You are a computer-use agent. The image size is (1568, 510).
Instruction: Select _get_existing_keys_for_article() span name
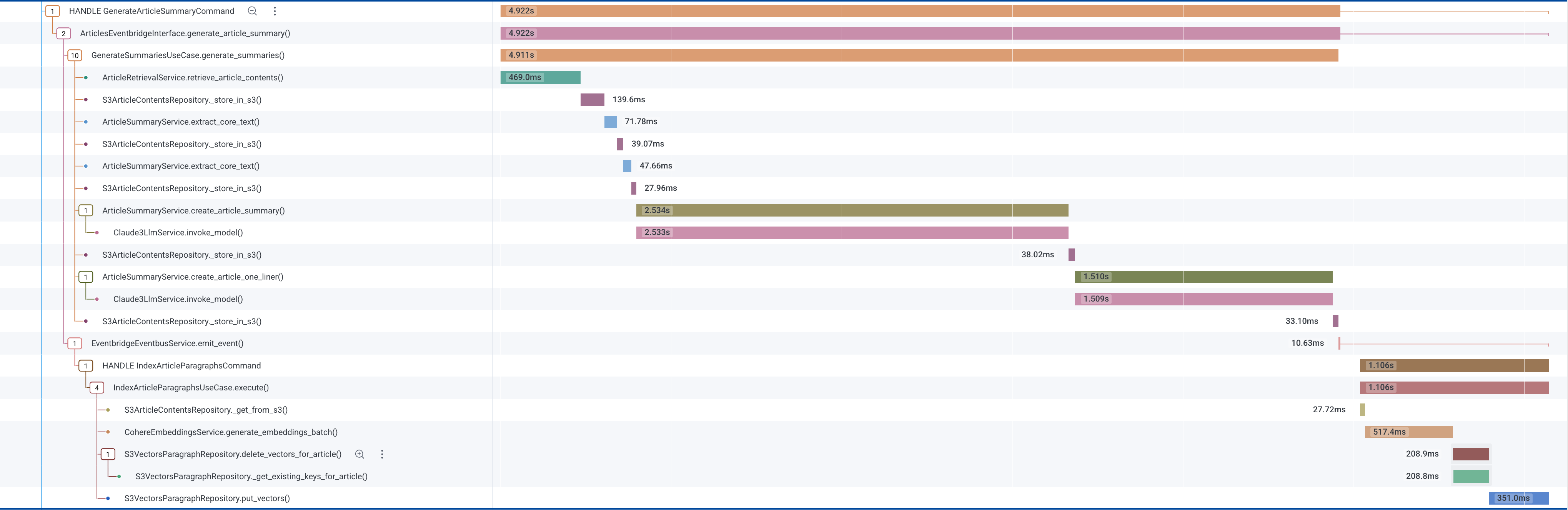251,477
